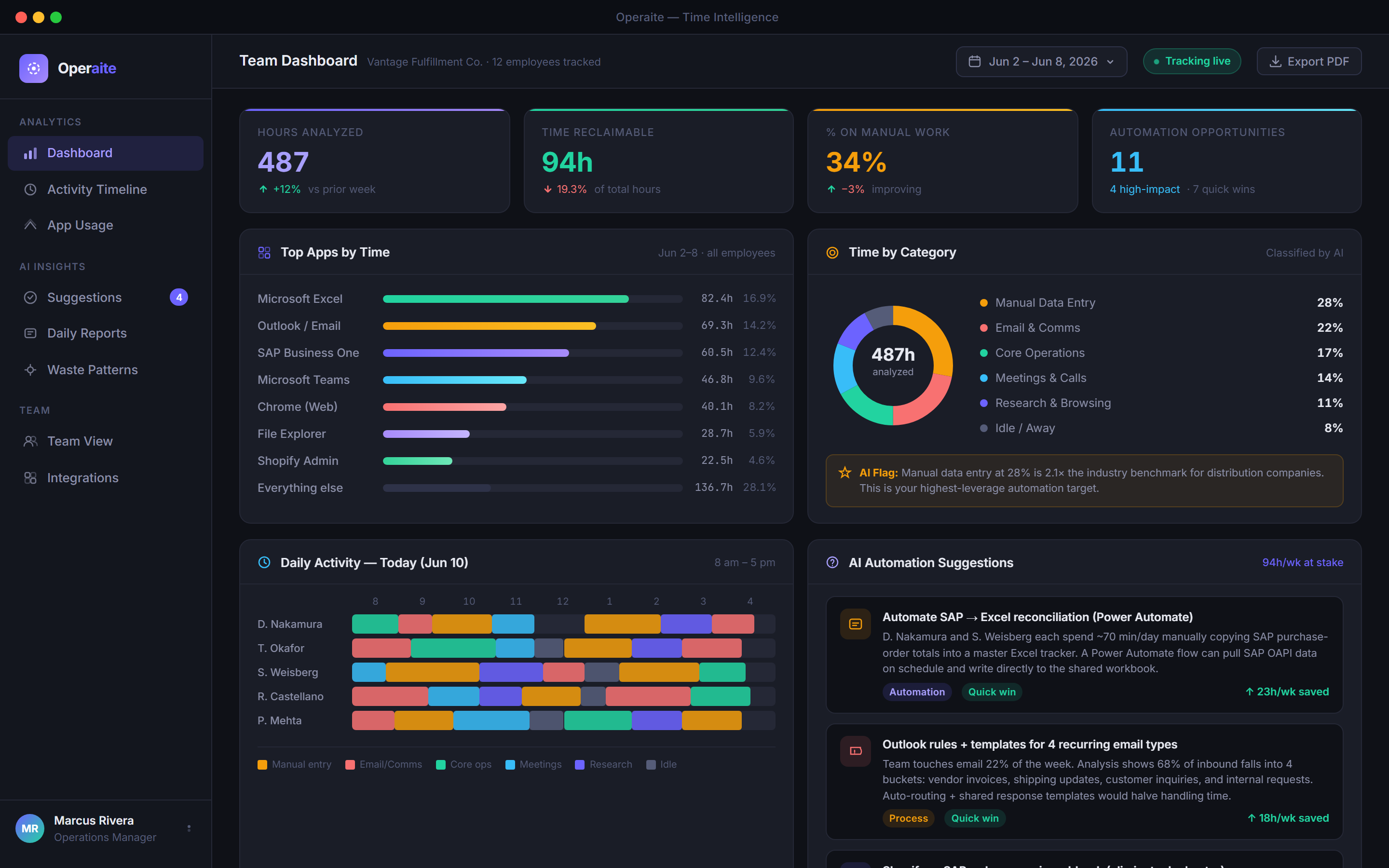This screenshot has height=868, width=1389.
Task: Open the Jun 2 – Jun 8 date range dropdown
Action: pyautogui.click(x=1041, y=61)
